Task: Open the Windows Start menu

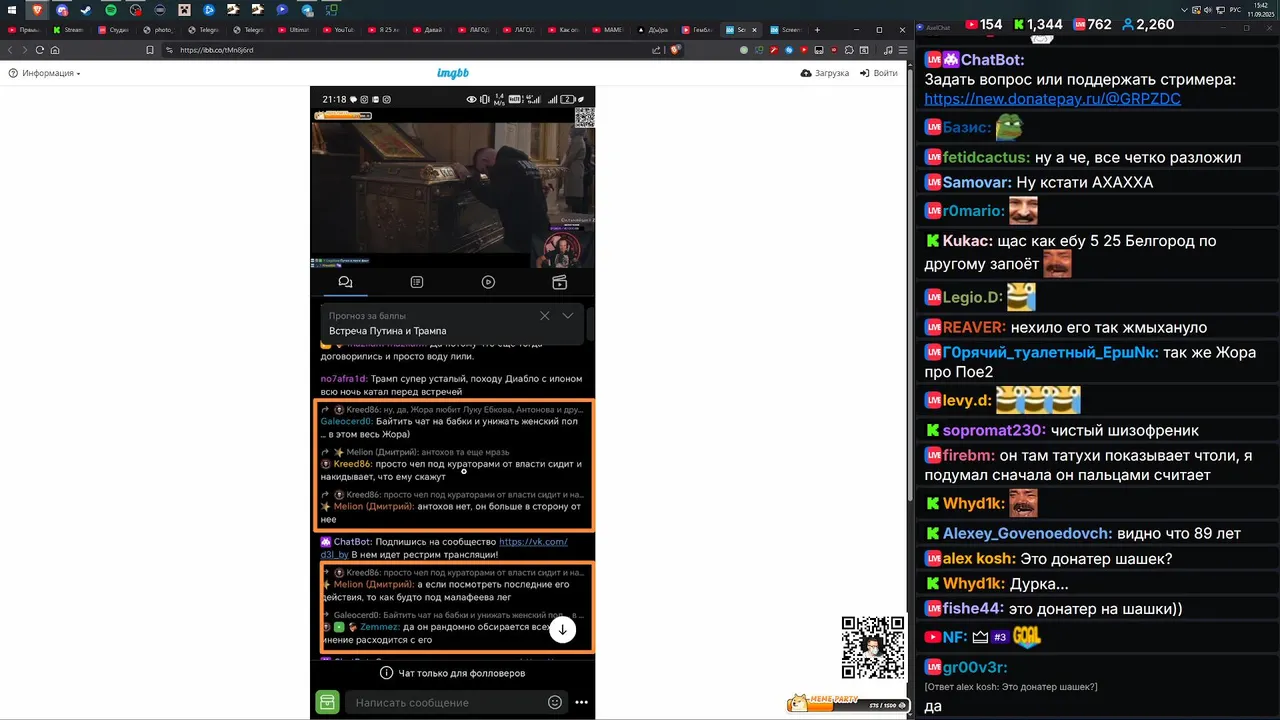Action: coord(11,10)
